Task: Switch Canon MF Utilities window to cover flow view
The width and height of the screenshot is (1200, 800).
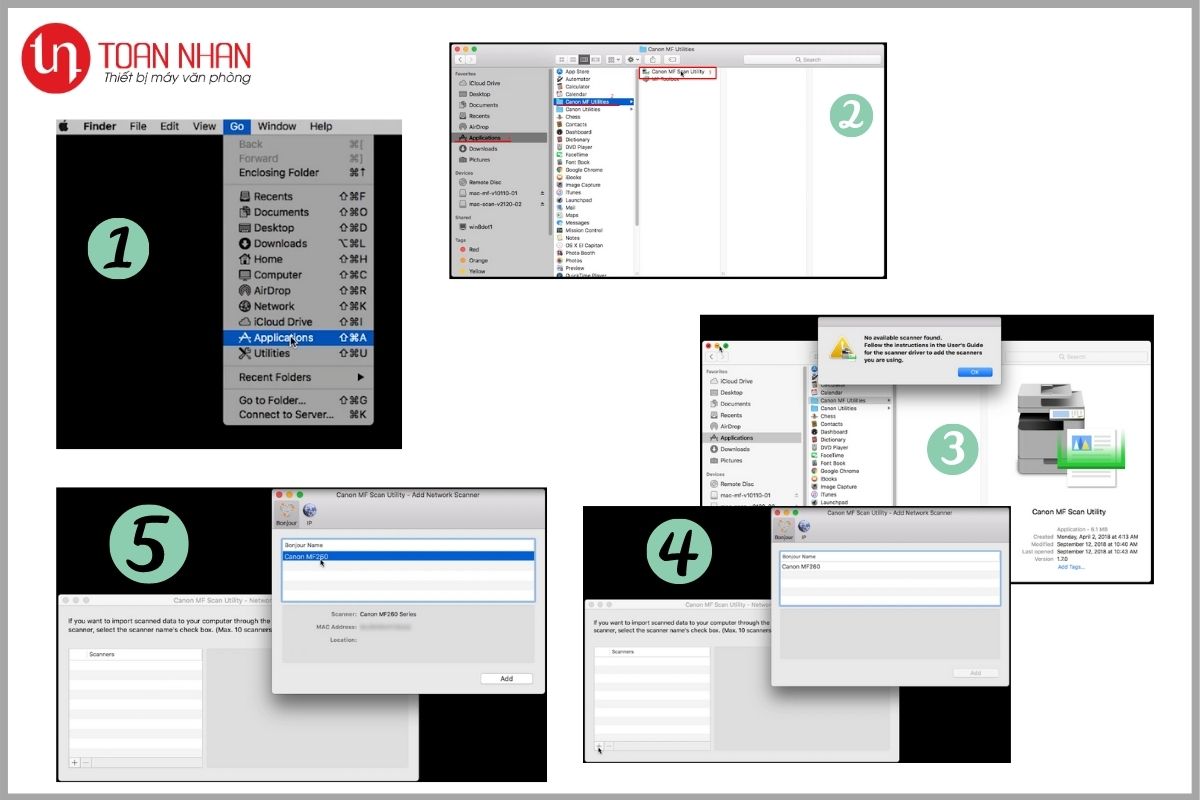Action: [x=596, y=60]
